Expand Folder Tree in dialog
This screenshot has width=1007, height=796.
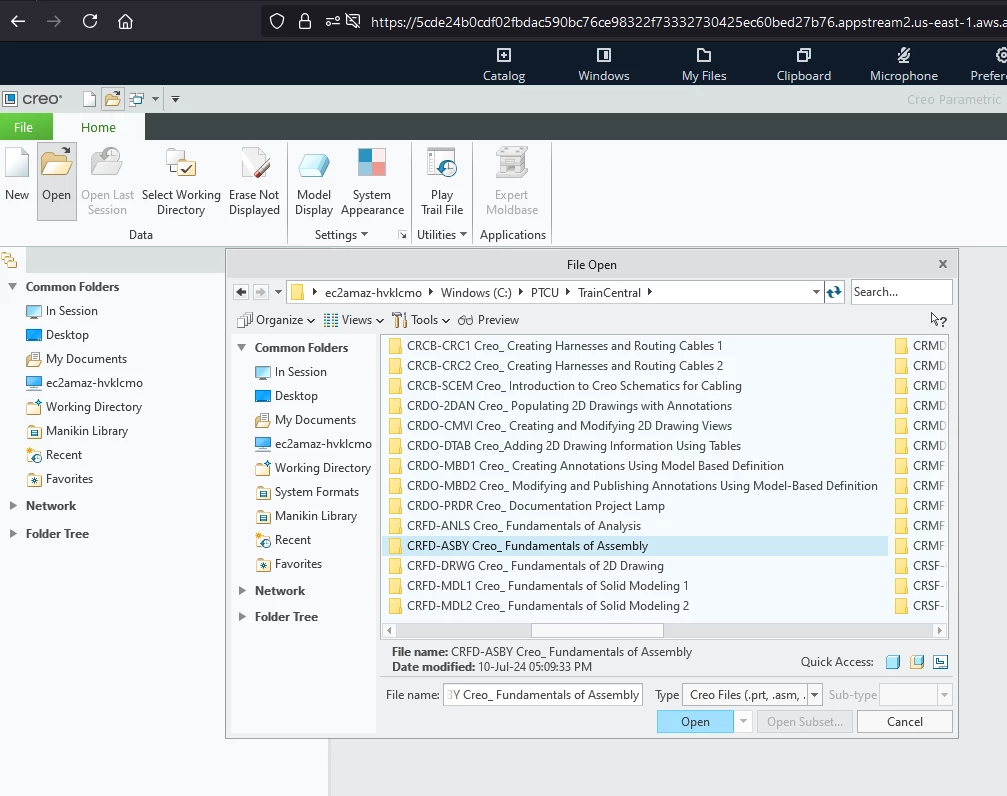tap(242, 617)
